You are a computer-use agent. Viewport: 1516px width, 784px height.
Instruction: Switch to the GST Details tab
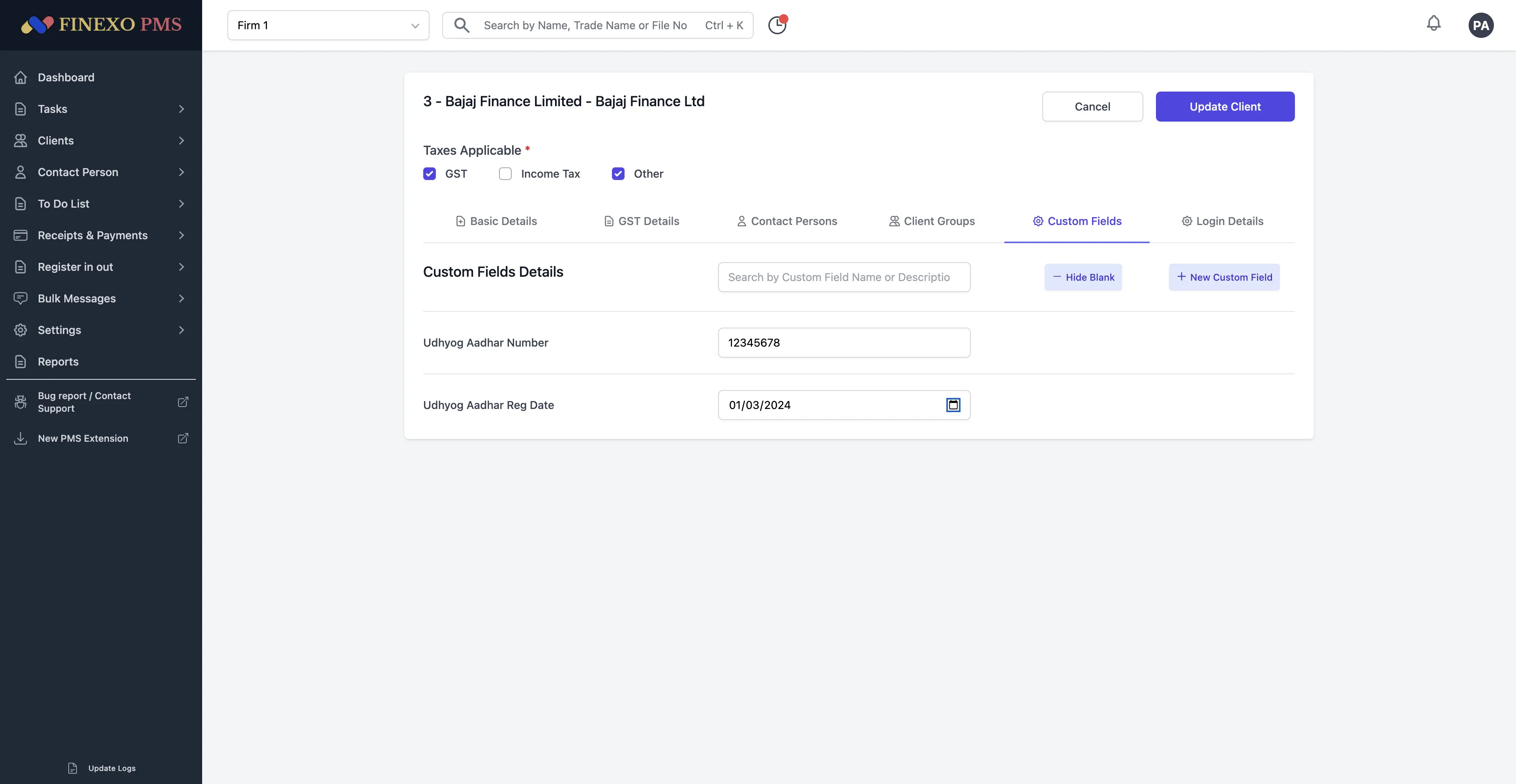coord(642,221)
